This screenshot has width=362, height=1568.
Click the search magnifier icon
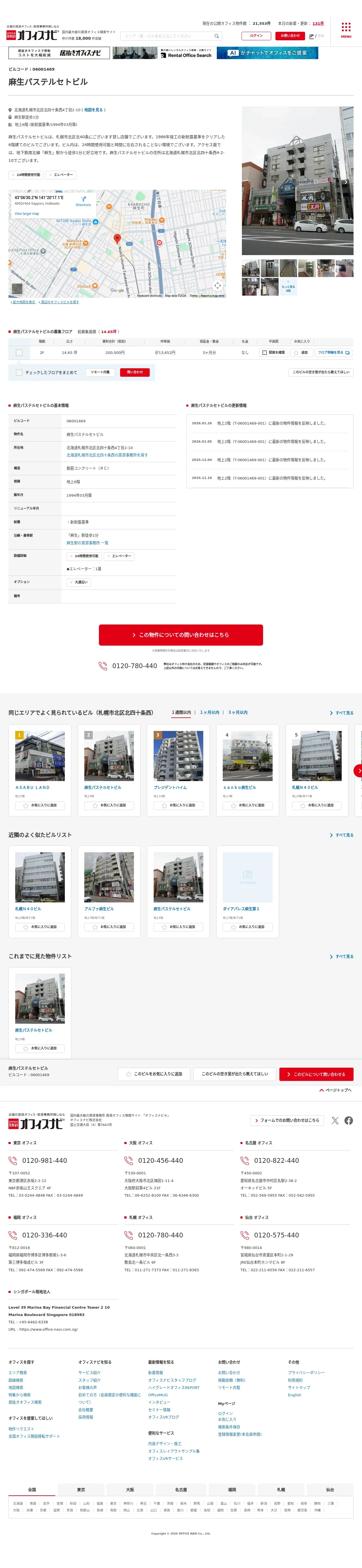[x=216, y=36]
